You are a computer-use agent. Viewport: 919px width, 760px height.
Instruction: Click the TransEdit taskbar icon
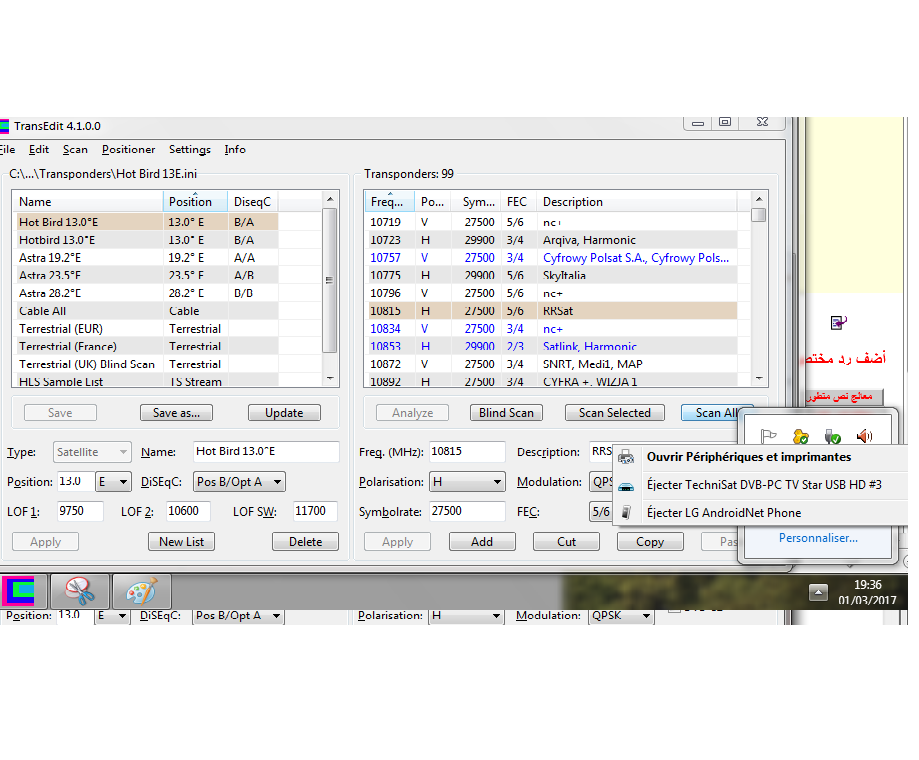tap(22, 591)
